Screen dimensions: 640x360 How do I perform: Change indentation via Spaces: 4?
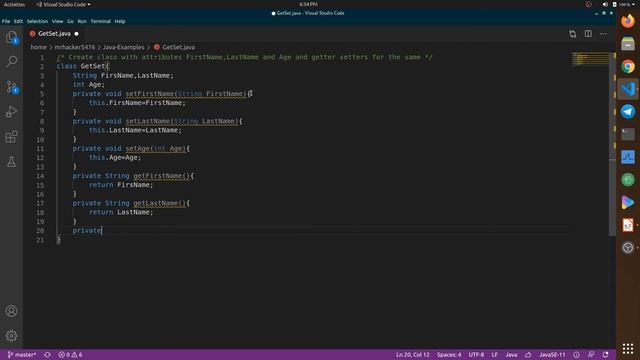click(x=449, y=355)
